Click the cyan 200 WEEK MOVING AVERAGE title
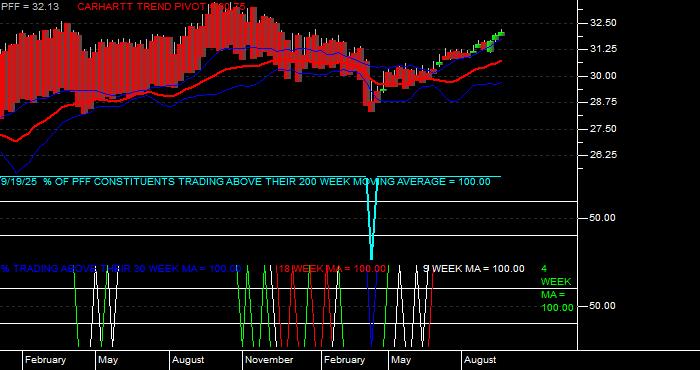 [246, 182]
